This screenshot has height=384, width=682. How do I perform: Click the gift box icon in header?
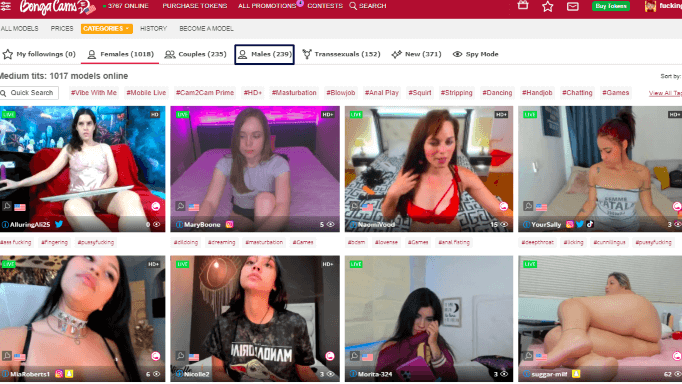pos(523,5)
